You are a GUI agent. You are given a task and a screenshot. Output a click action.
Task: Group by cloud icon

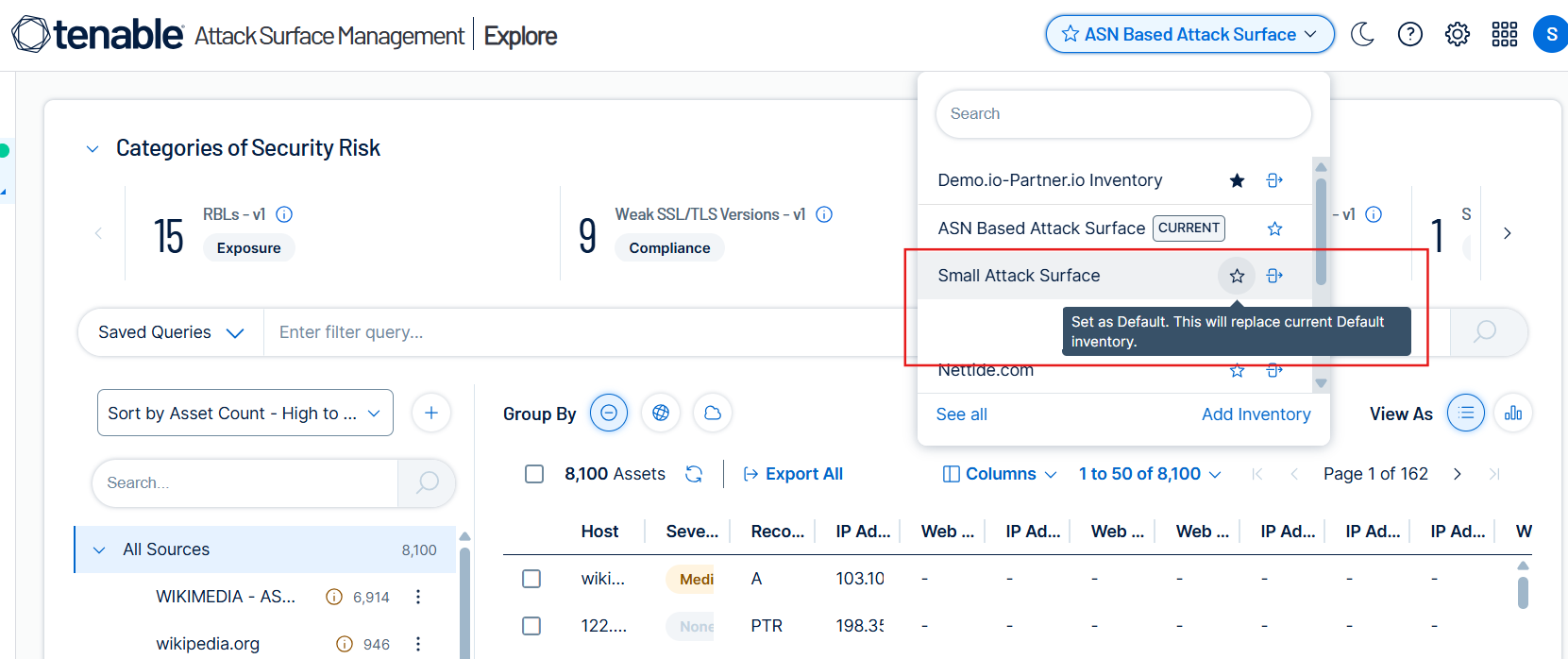713,414
